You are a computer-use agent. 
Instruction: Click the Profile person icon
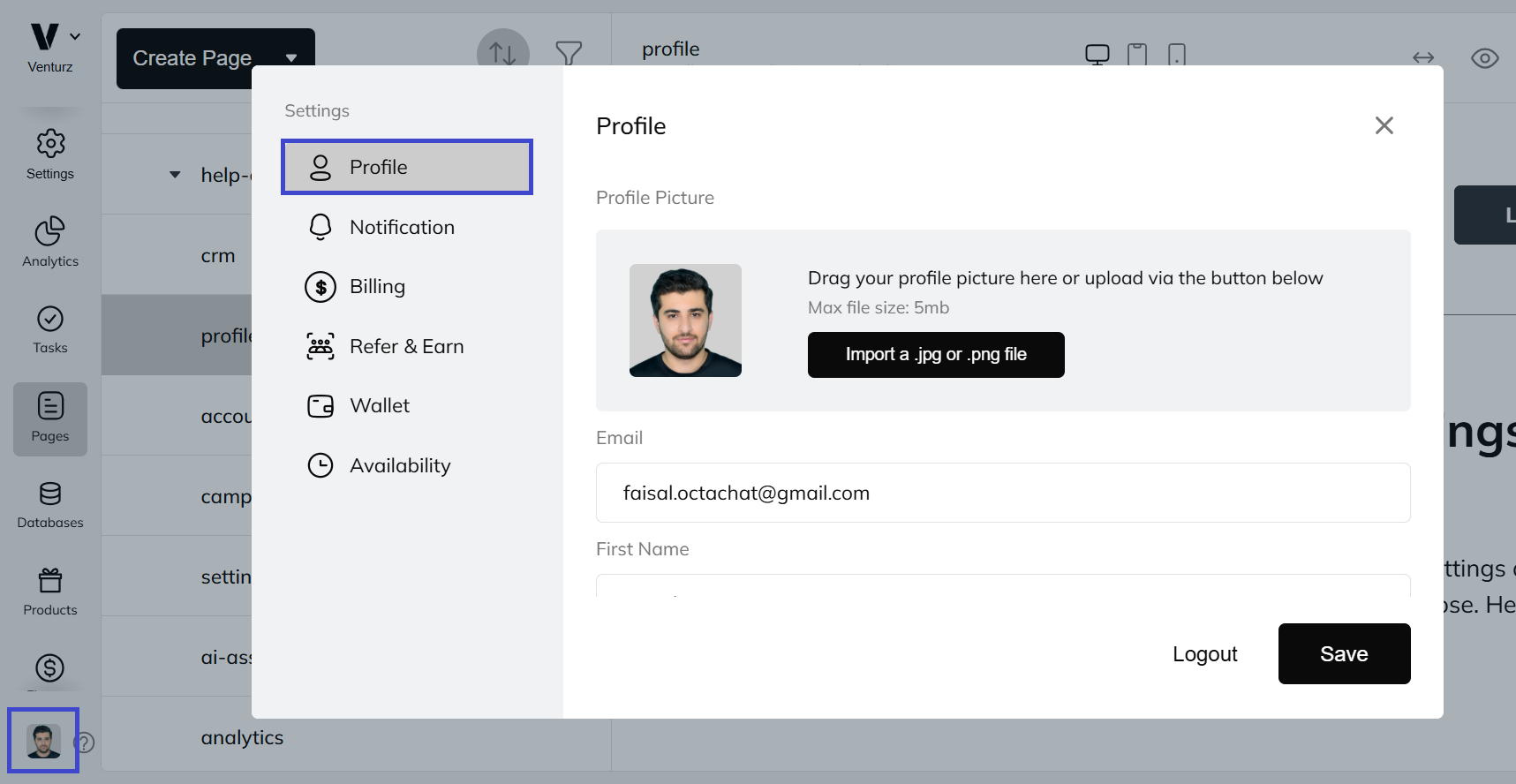tap(321, 167)
